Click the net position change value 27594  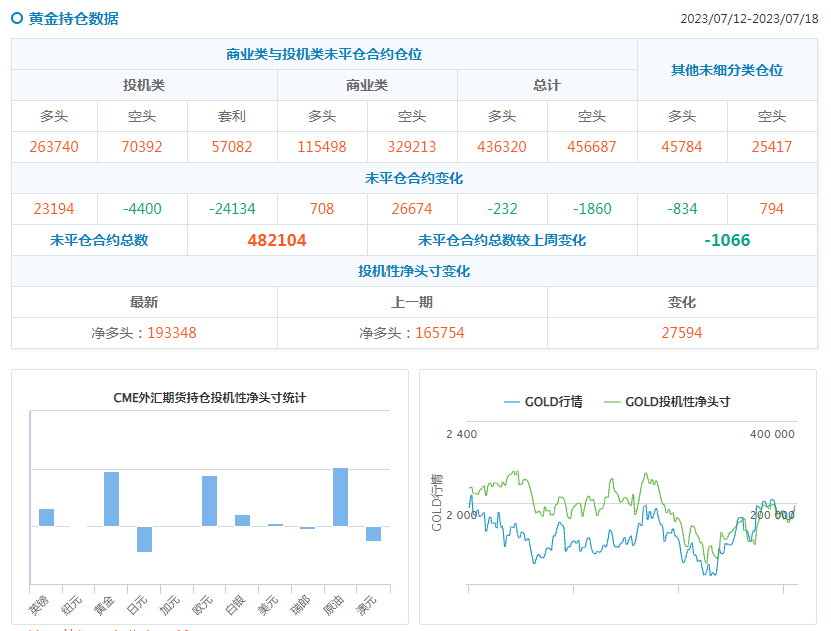point(682,332)
